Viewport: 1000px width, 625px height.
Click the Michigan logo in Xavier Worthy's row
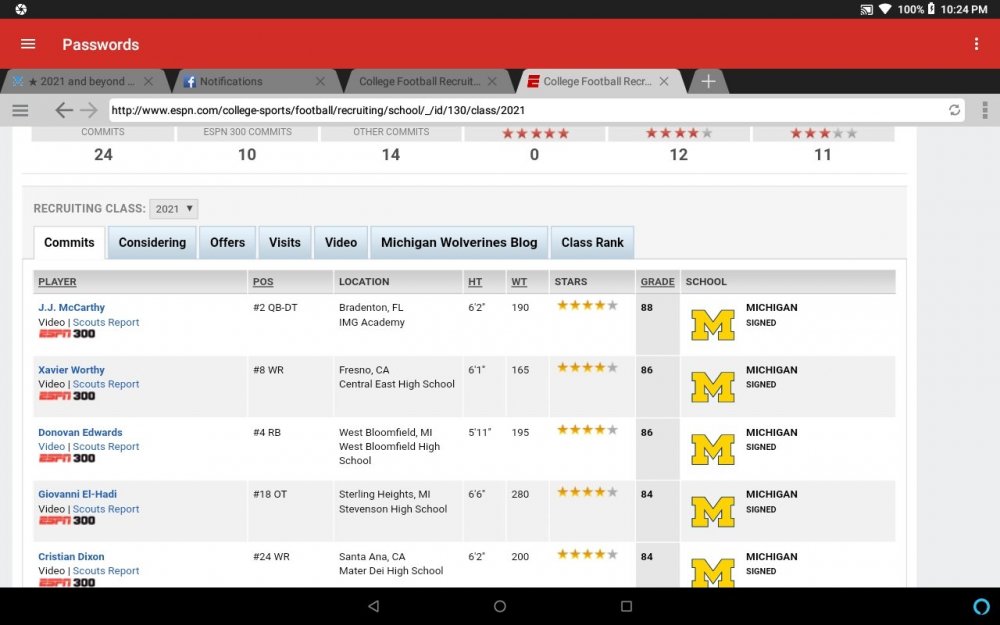tap(713, 387)
